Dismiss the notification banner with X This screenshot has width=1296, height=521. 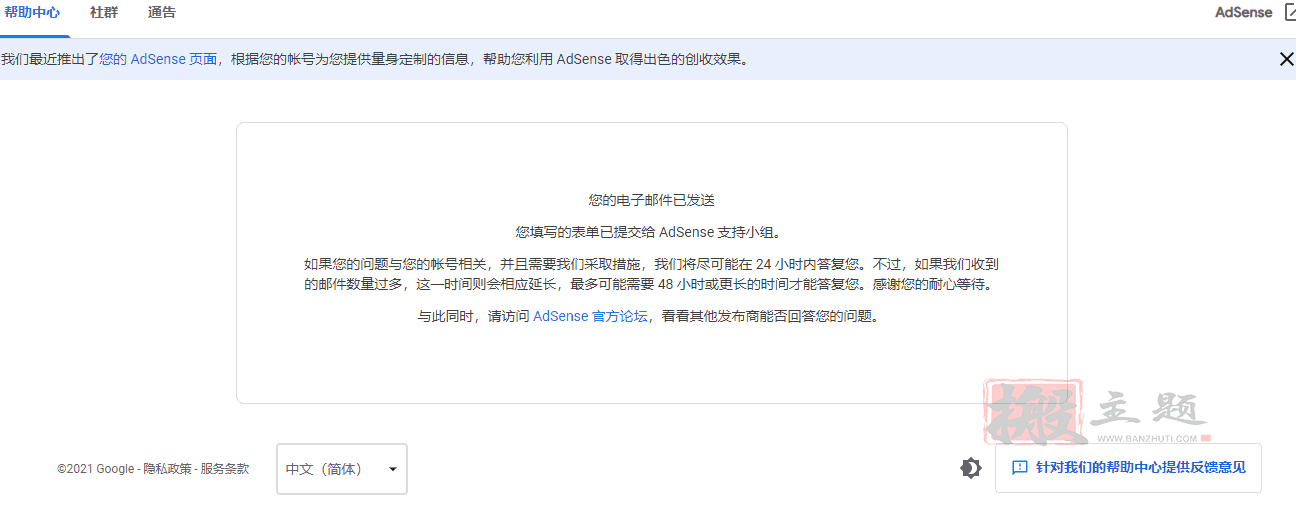pos(1287,59)
